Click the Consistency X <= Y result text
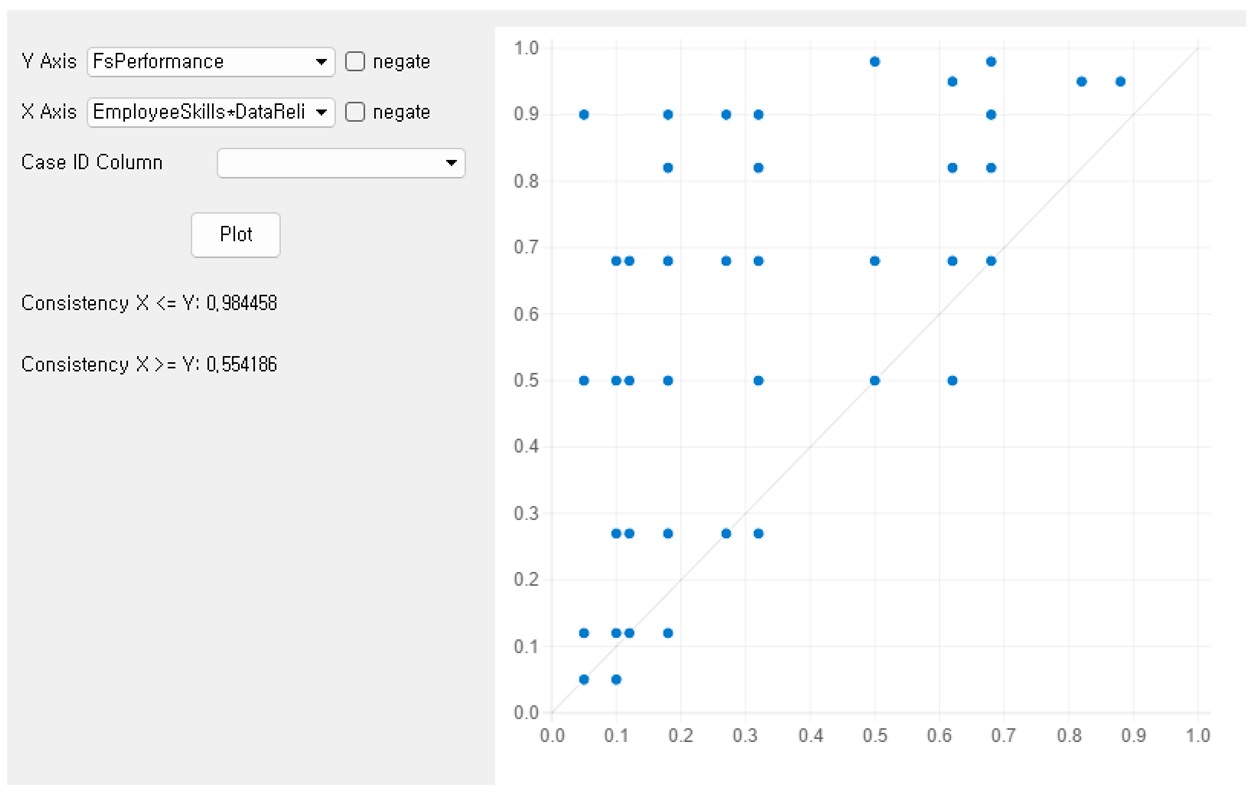The width and height of the screenshot is (1256, 797). [149, 304]
